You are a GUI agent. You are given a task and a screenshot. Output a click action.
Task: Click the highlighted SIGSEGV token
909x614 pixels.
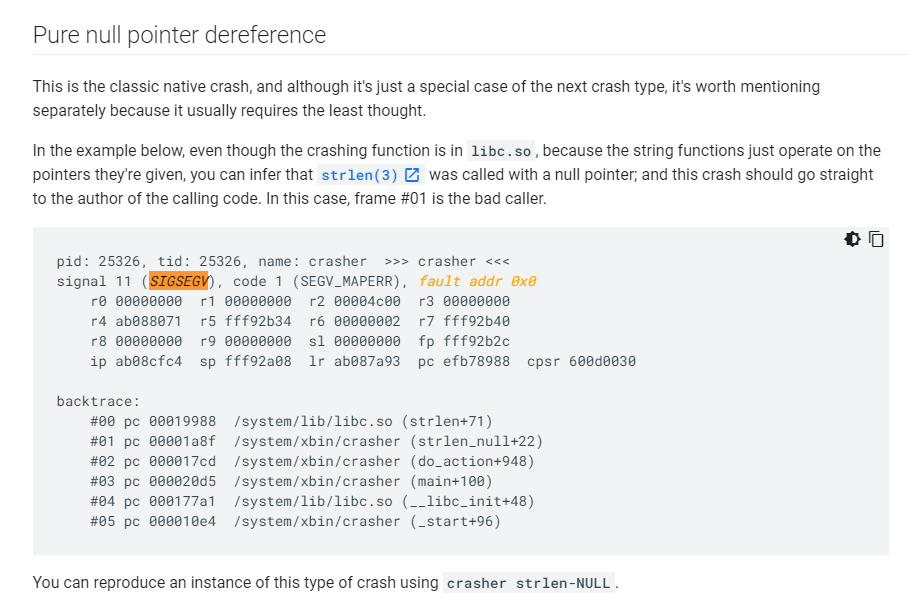(179, 281)
